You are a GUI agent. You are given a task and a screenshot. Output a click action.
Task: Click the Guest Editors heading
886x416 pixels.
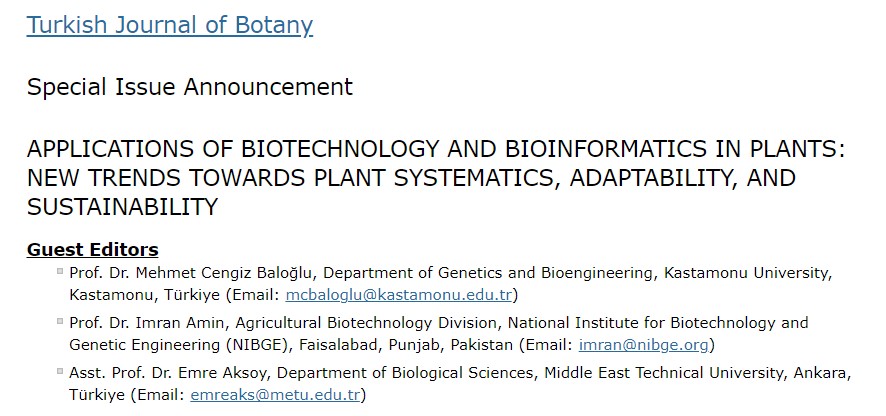coord(93,249)
